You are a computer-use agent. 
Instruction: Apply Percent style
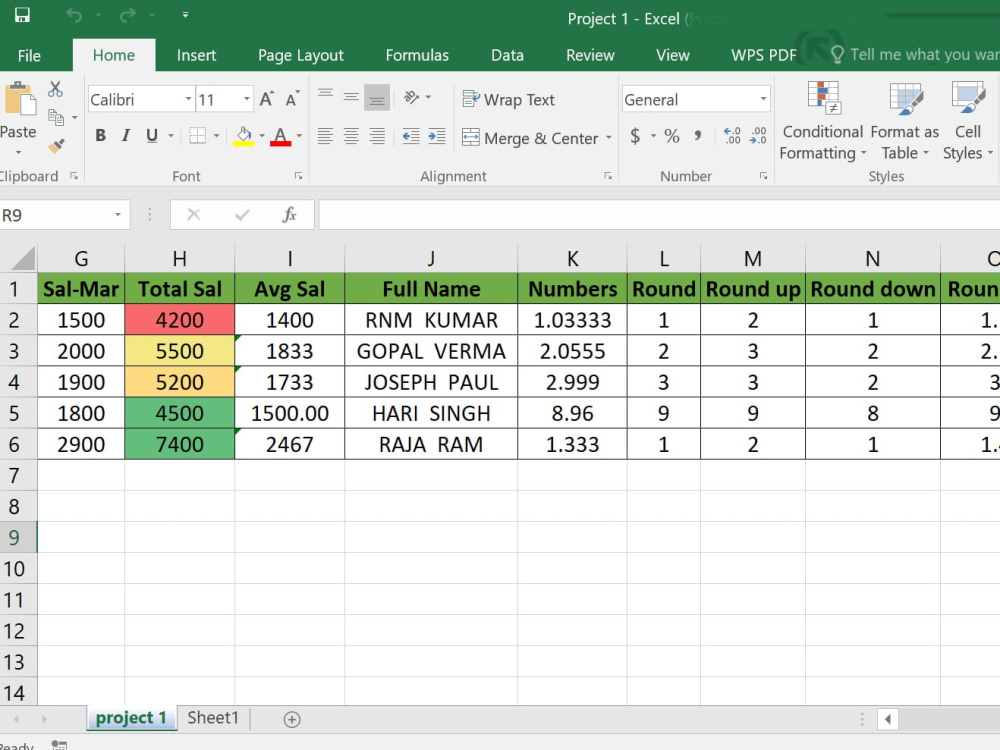(x=672, y=136)
